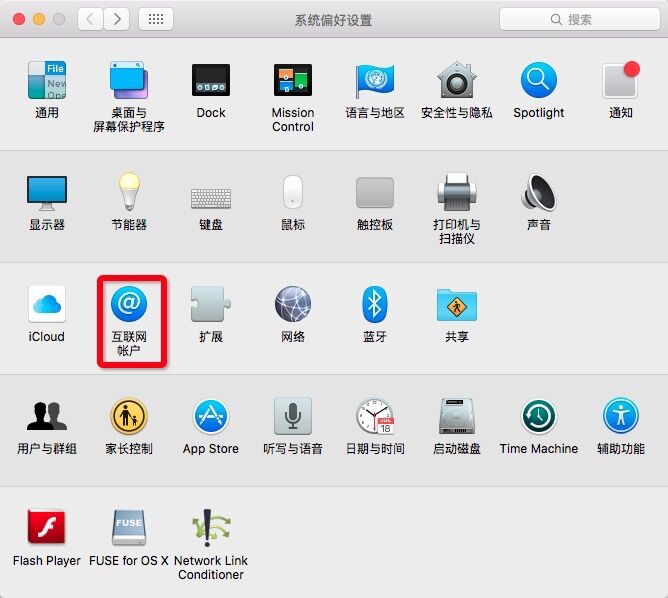Viewport: 668px width, 598px height.
Task: Click the show-all grid button
Action: (156, 19)
